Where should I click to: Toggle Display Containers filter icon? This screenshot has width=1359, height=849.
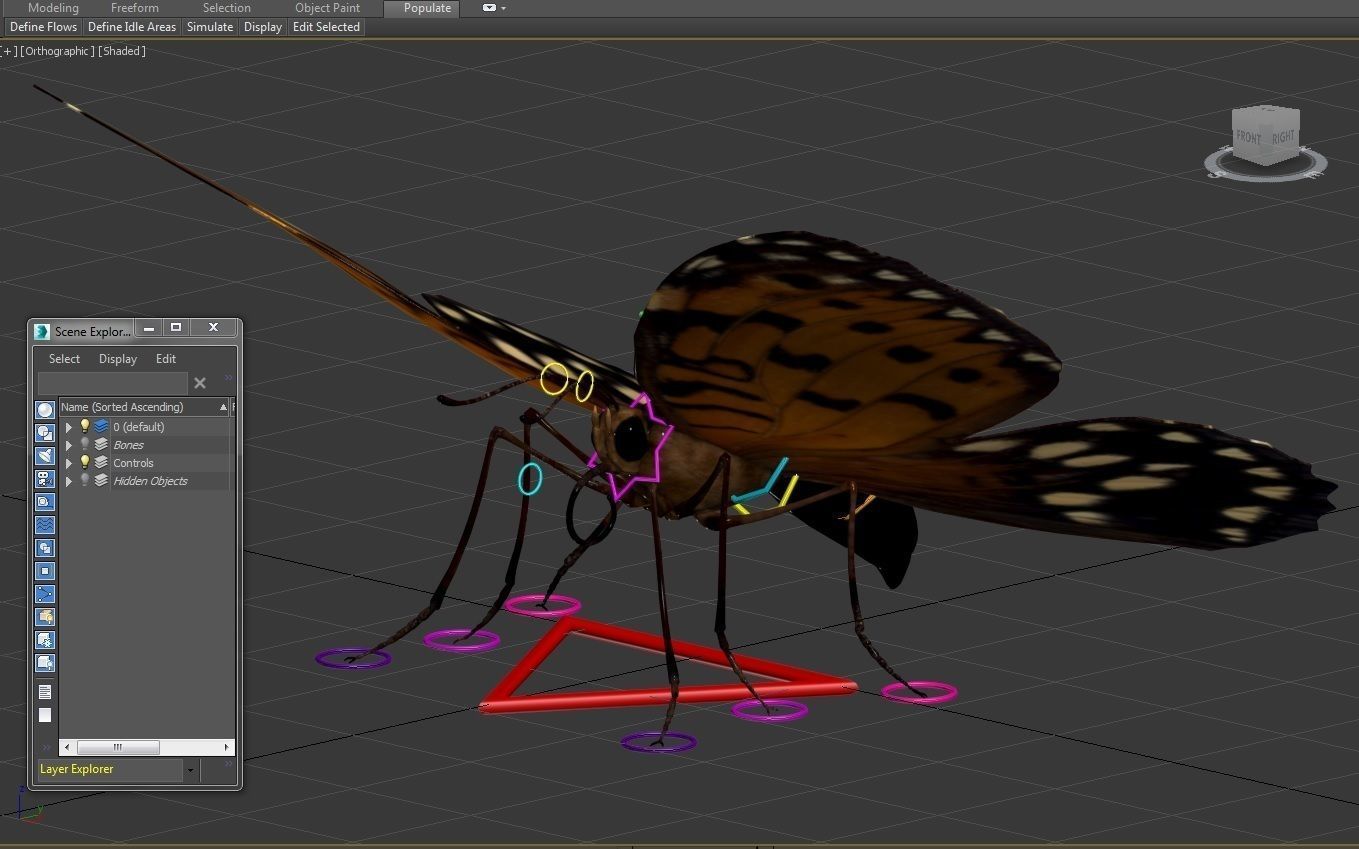(x=45, y=617)
